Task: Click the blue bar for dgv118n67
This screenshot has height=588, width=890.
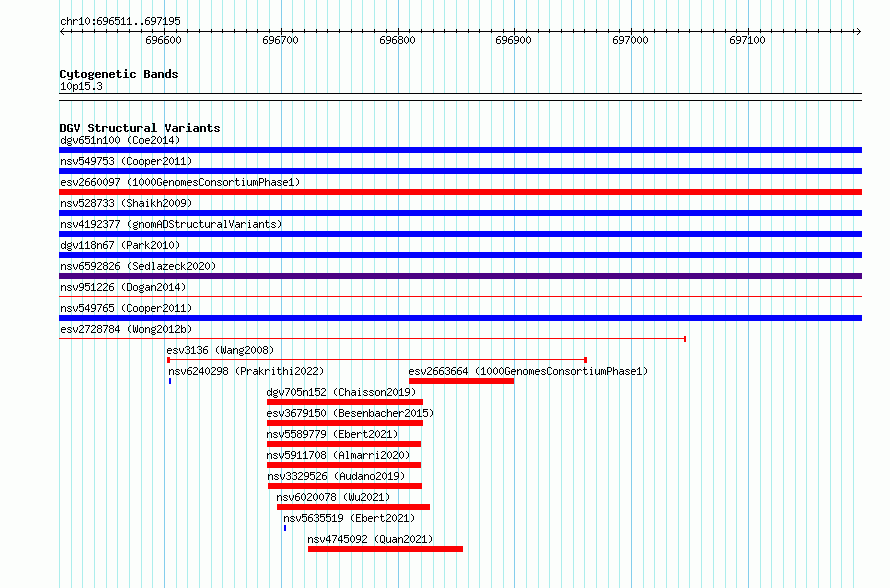Action: 460,255
